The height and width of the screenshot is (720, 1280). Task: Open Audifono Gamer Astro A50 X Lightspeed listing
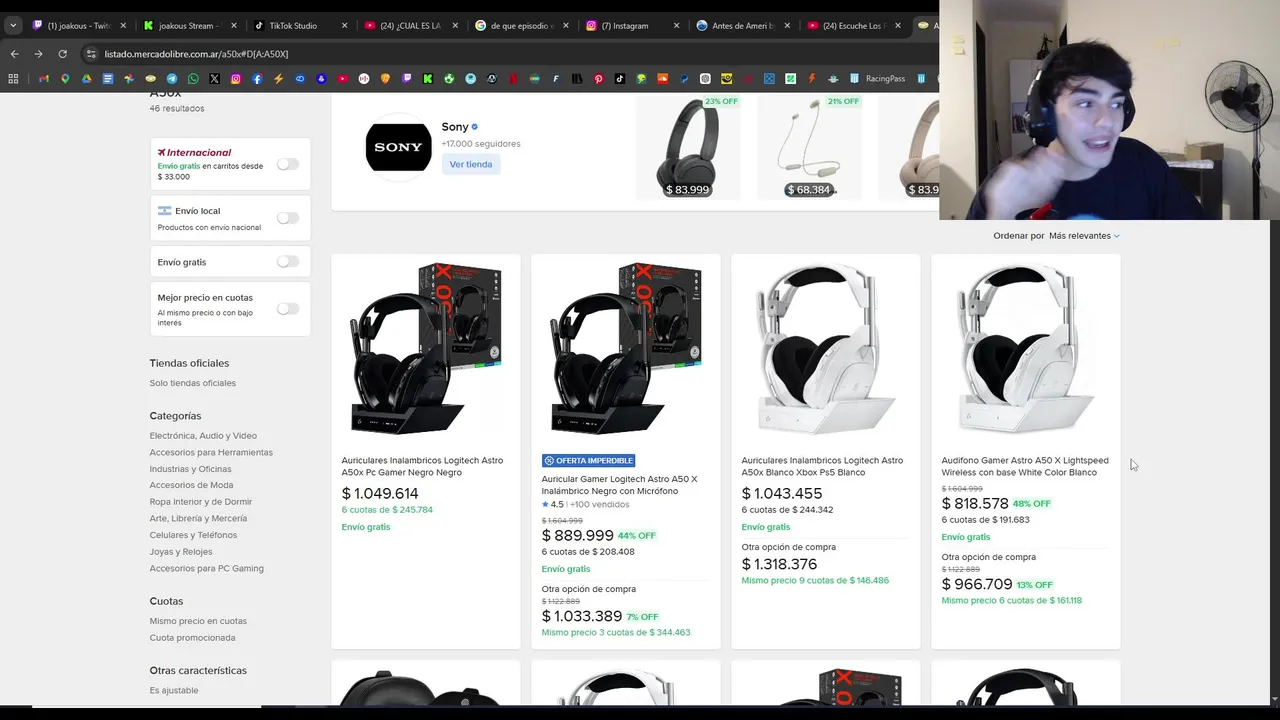(x=1025, y=466)
